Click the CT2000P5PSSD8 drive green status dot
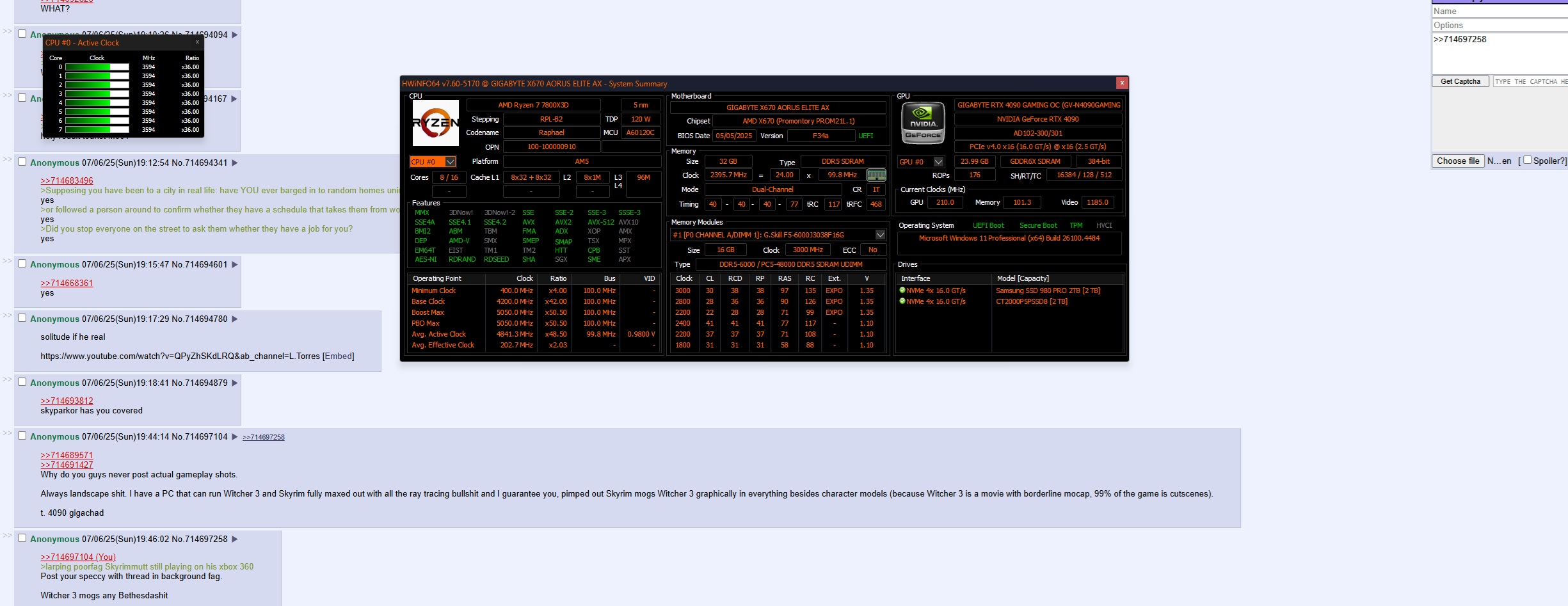Screen dimensions: 1568x606 tap(902, 301)
